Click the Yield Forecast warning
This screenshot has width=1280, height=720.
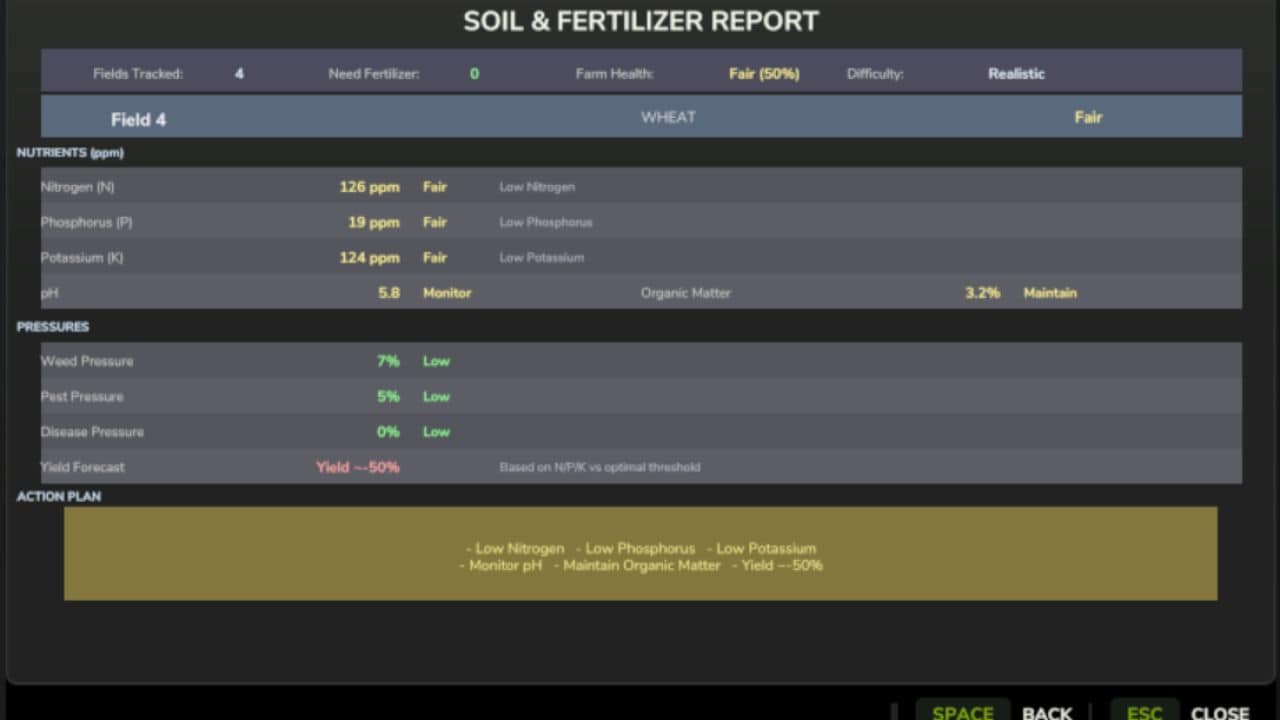pyautogui.click(x=357, y=467)
